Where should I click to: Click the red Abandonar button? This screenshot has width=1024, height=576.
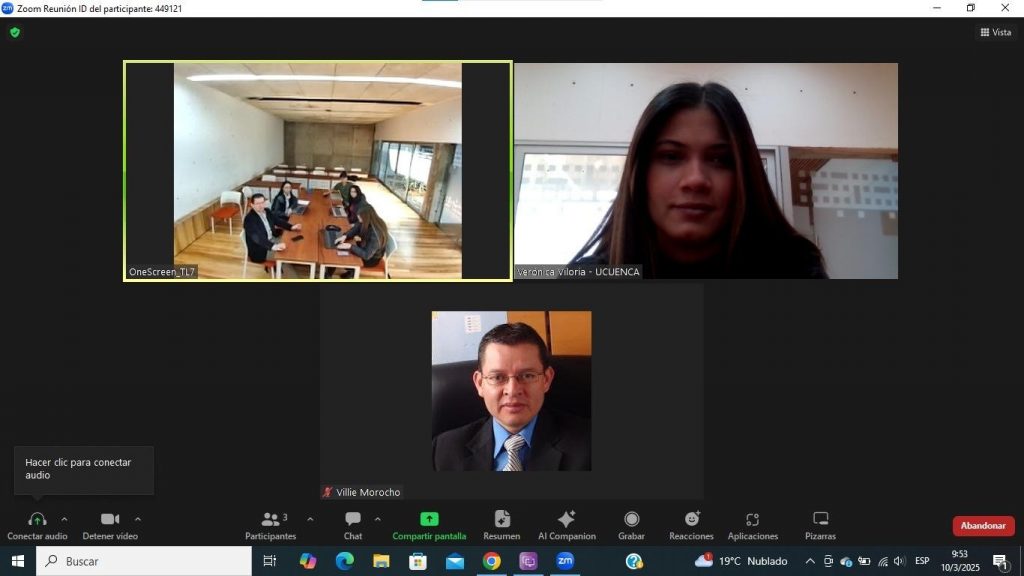983,526
